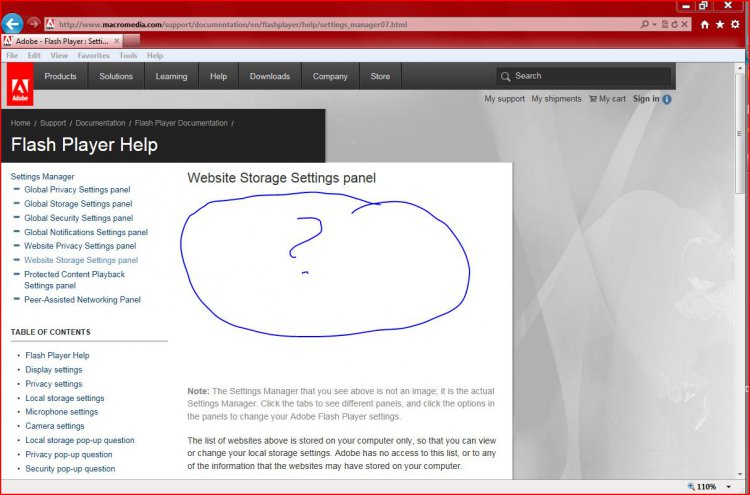Image resolution: width=750 pixels, height=495 pixels.
Task: Open Favorites via the star icon
Action: tap(720, 24)
